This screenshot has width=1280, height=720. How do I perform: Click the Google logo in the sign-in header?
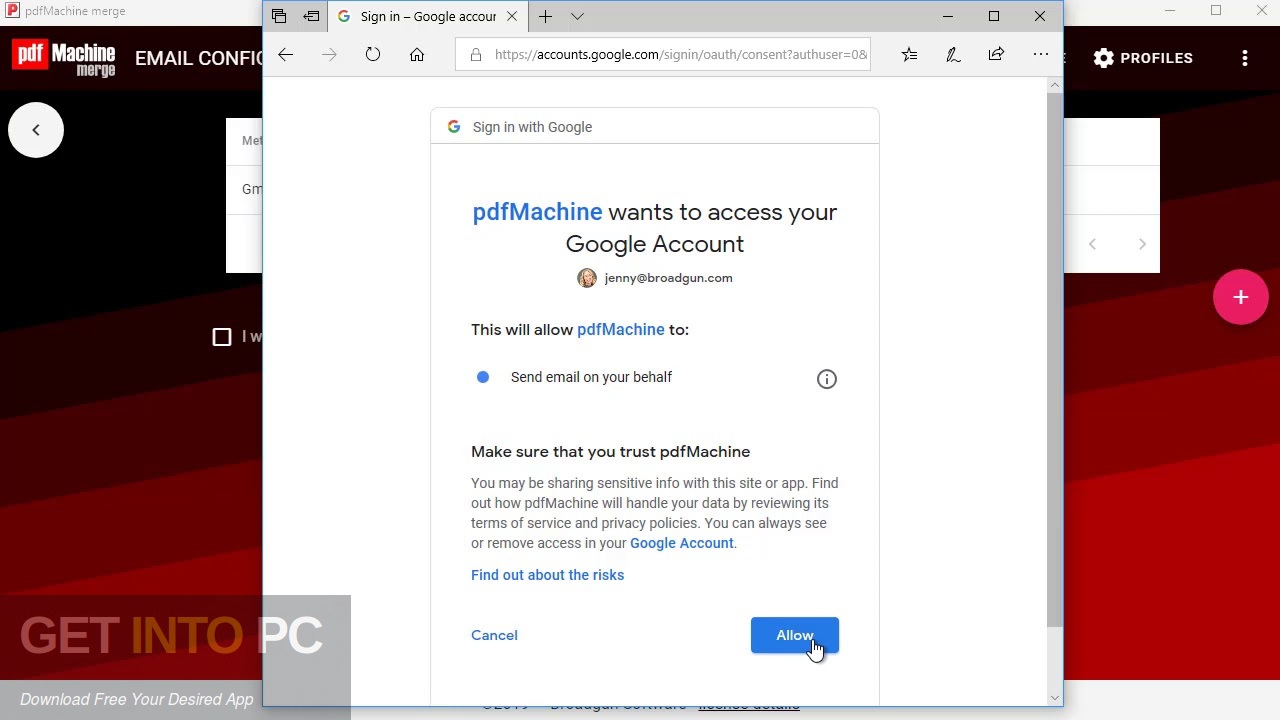[454, 127]
